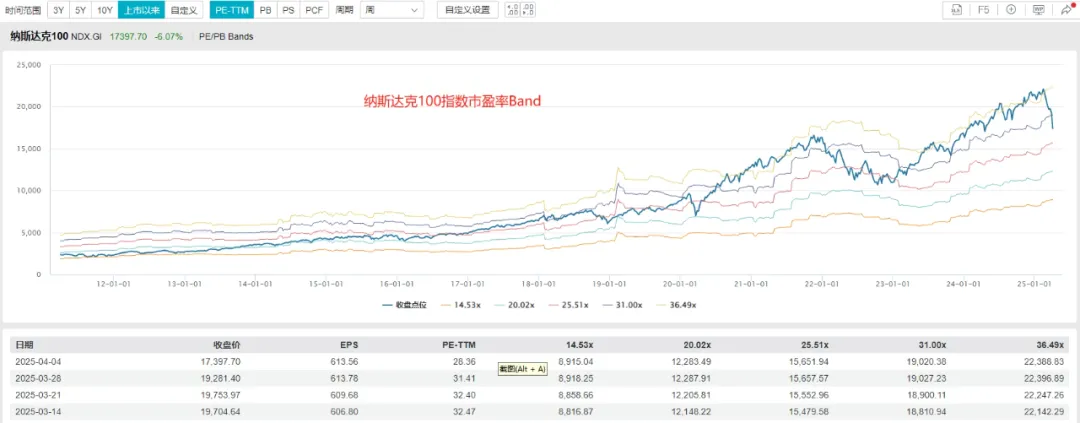This screenshot has width=1080, height=423.
Task: Click the -6.07% change value
Action: click(x=169, y=37)
